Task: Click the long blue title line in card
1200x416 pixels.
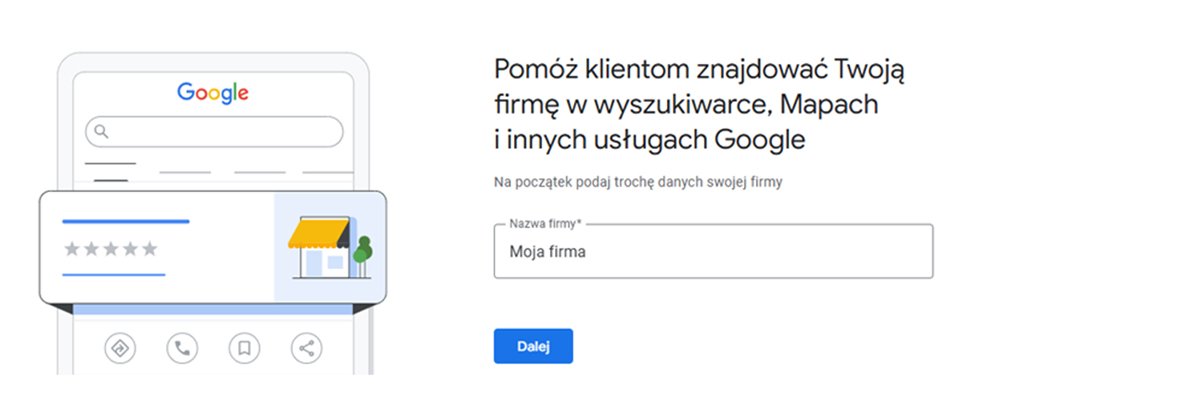Action: point(126,221)
